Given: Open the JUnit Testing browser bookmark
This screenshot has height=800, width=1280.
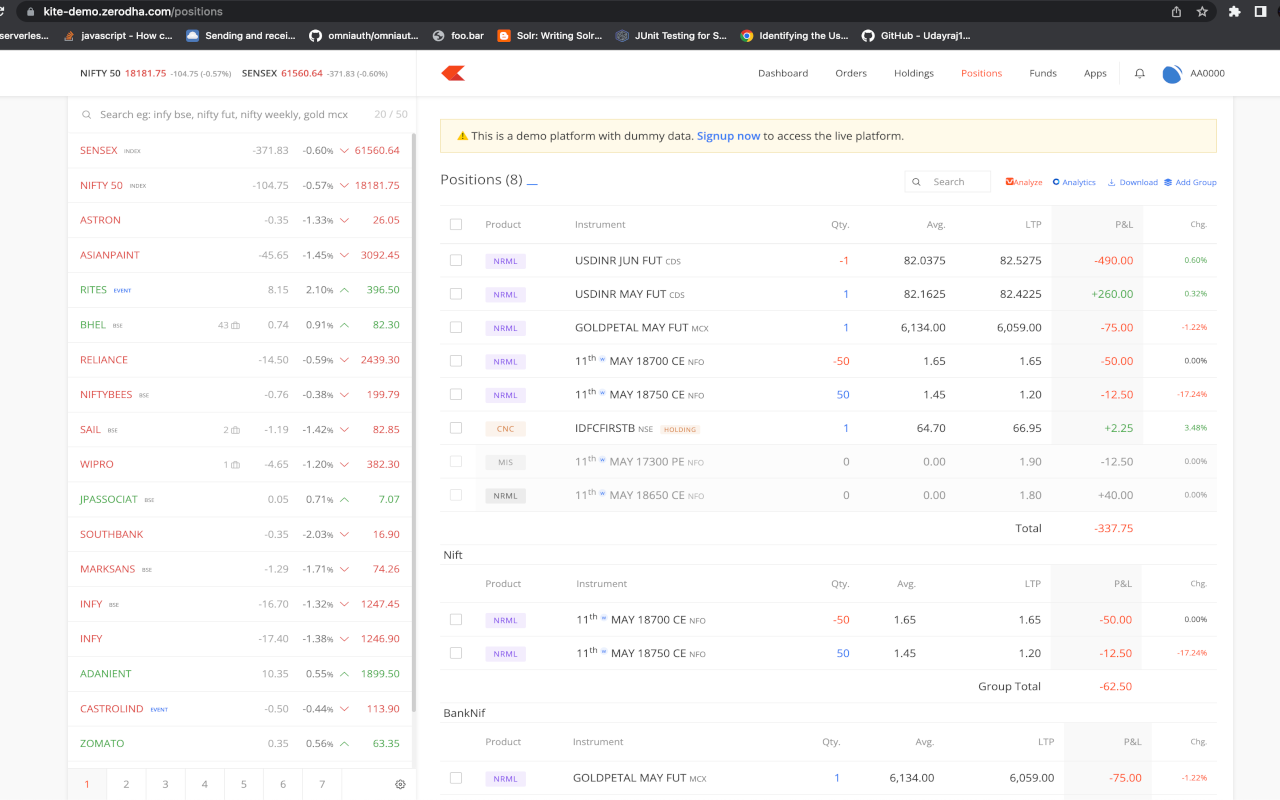Looking at the screenshot, I should point(671,35).
